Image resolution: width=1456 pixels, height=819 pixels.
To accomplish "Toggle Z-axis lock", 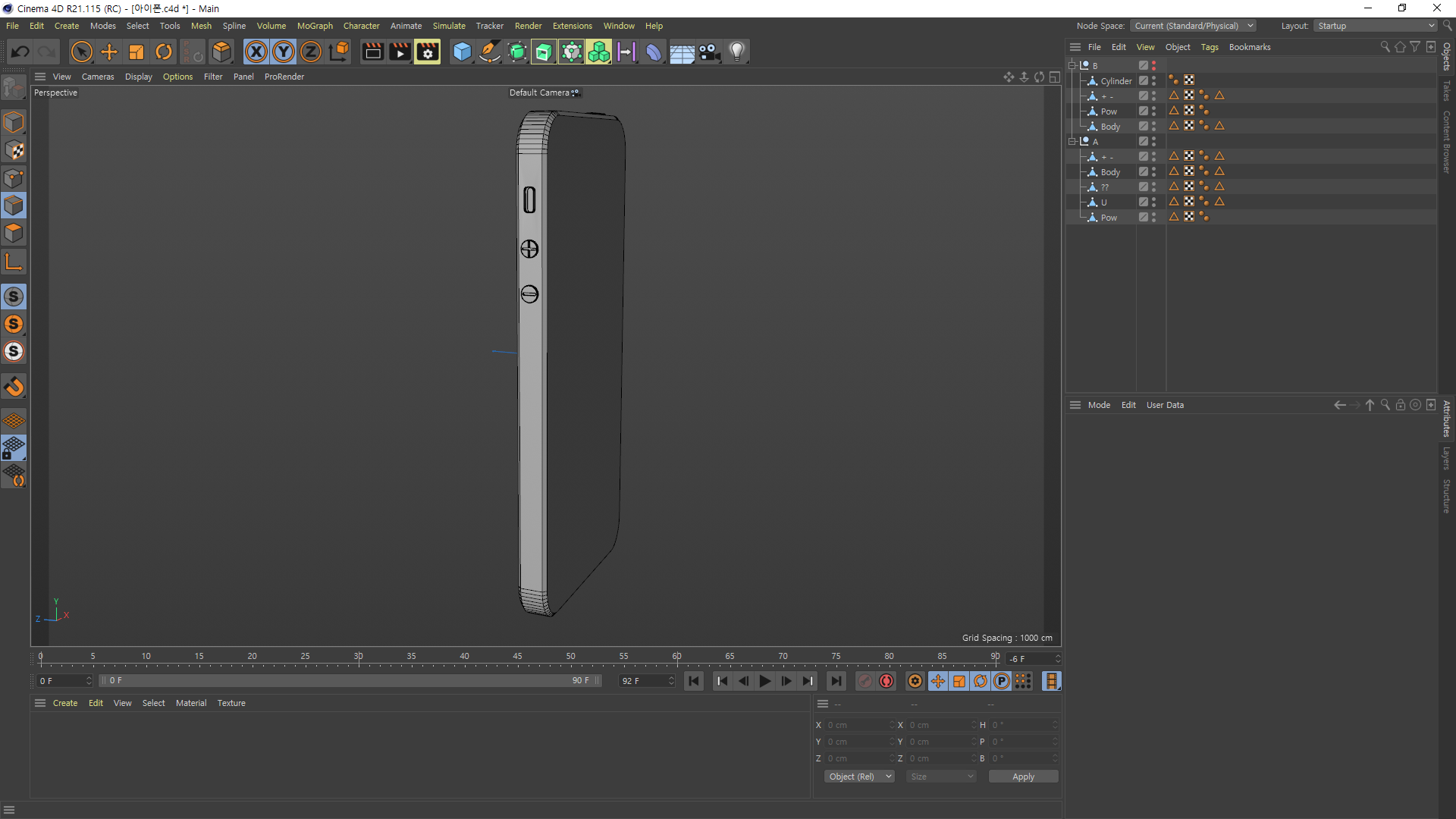I will click(311, 52).
